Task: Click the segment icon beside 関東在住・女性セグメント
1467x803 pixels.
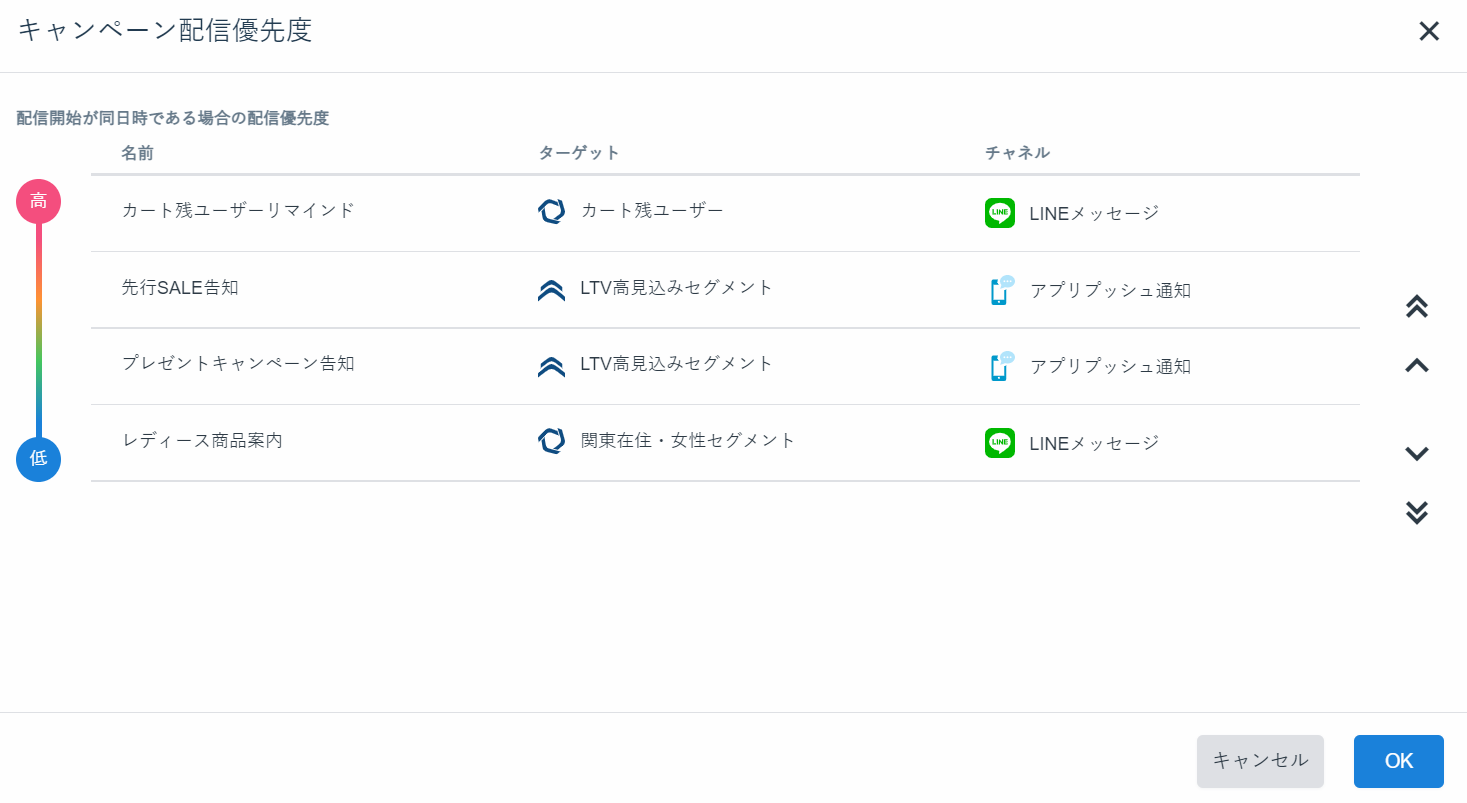Action: click(x=552, y=441)
